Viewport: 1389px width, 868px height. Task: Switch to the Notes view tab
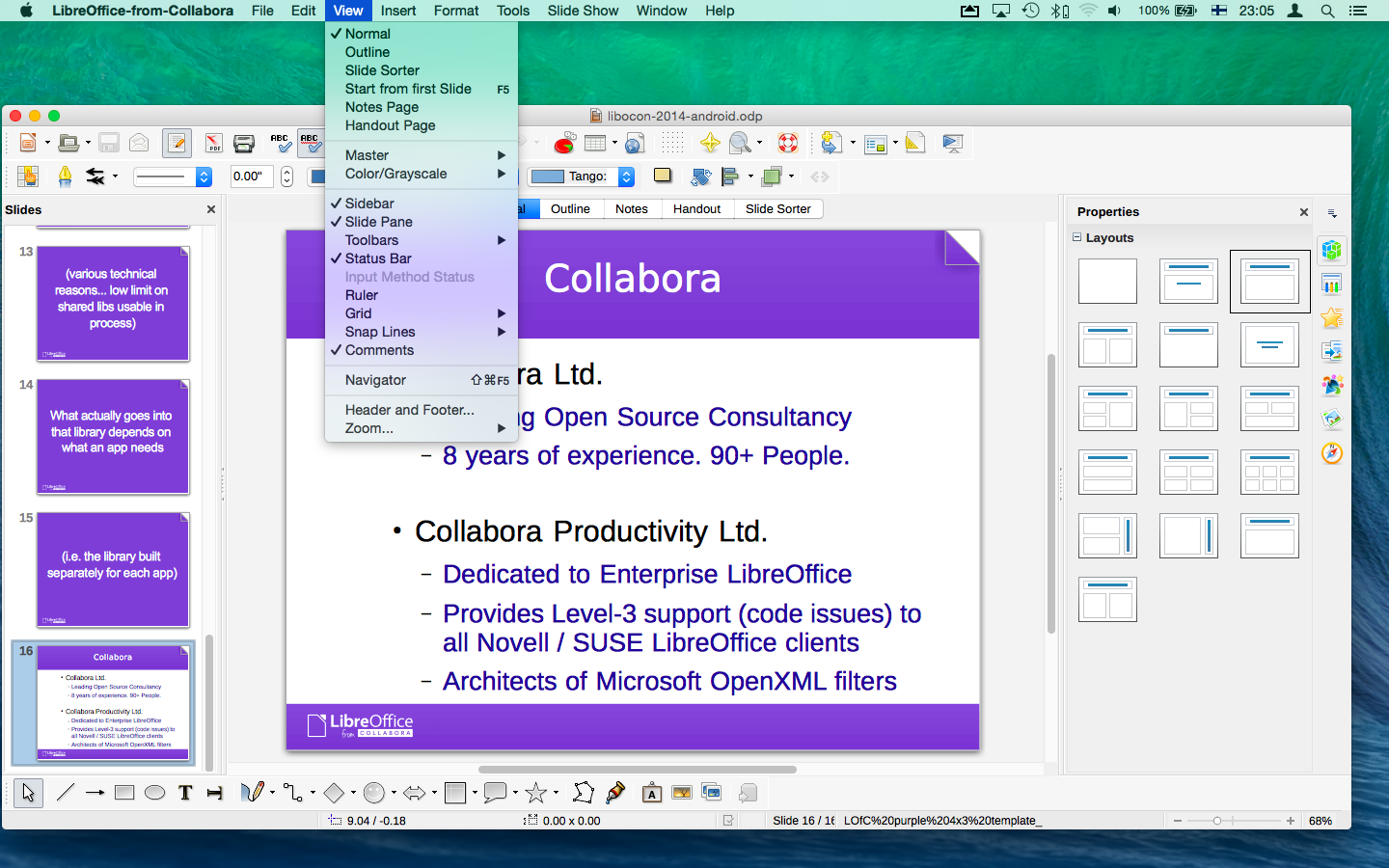point(632,208)
